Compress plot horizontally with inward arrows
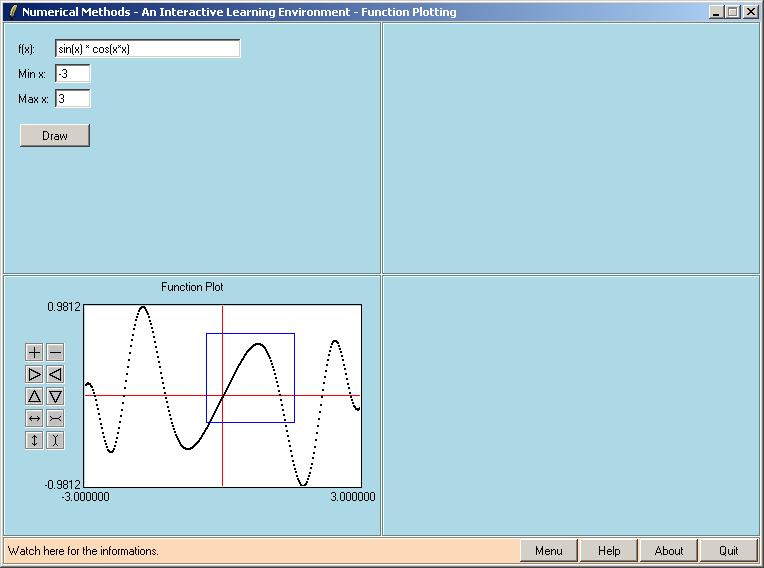Image resolution: width=764 pixels, height=568 pixels. (56, 418)
